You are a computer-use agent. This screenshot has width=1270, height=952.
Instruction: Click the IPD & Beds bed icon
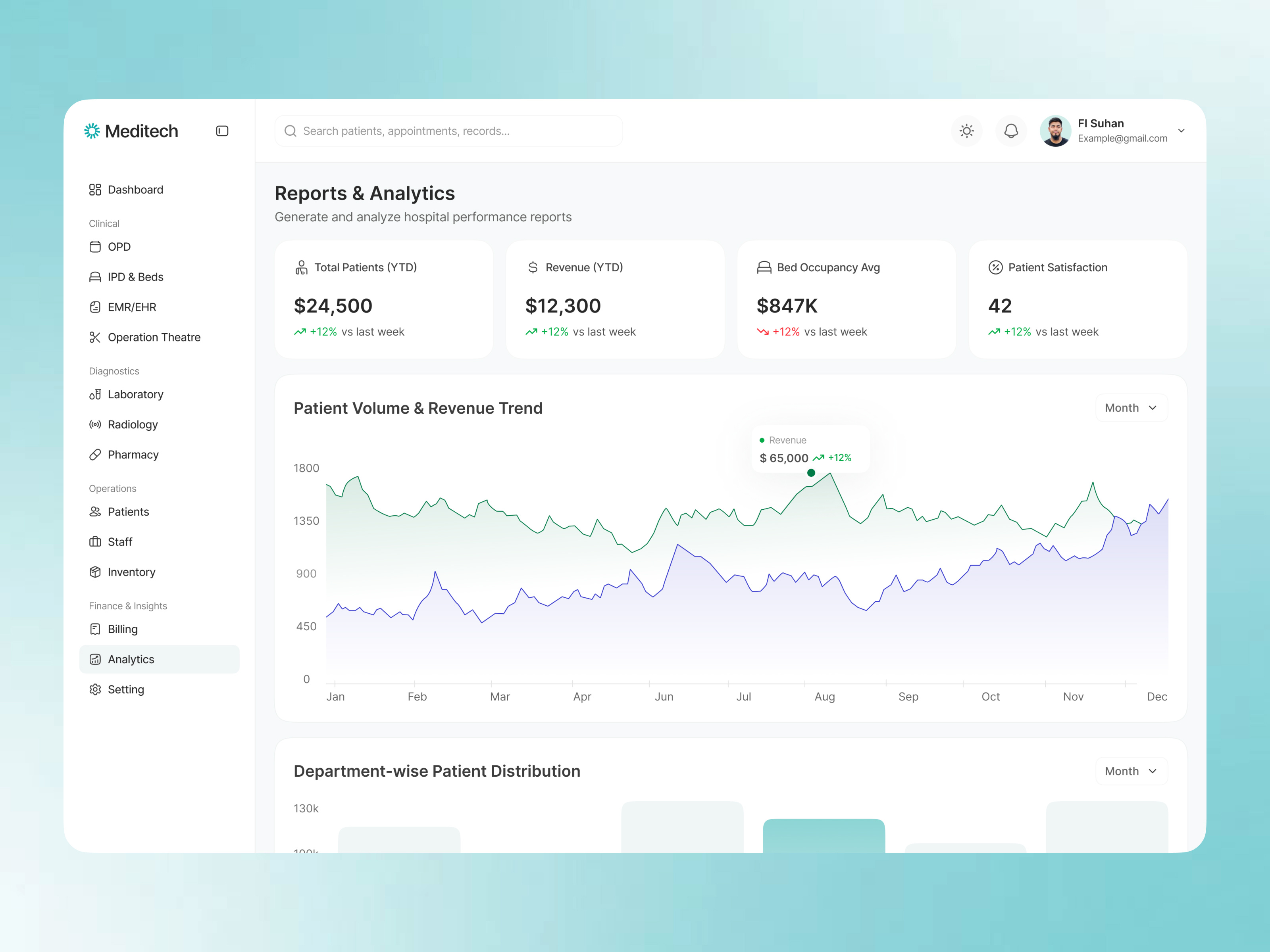click(95, 277)
